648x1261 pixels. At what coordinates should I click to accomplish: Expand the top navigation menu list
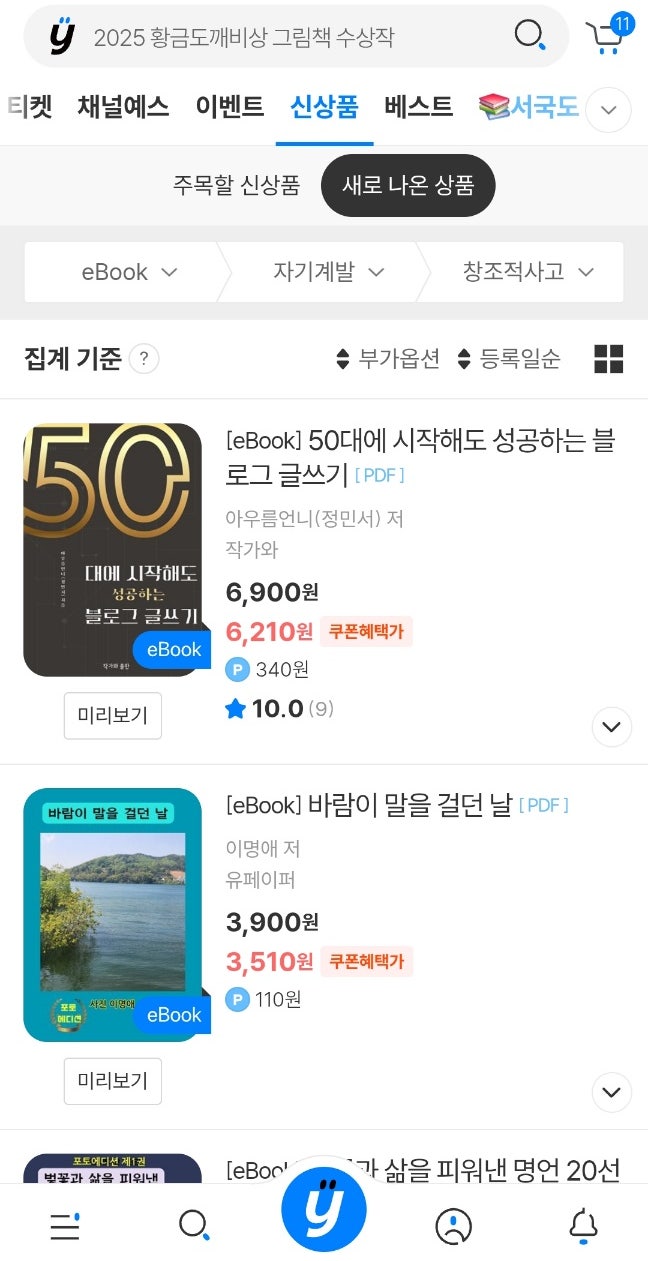click(x=608, y=109)
